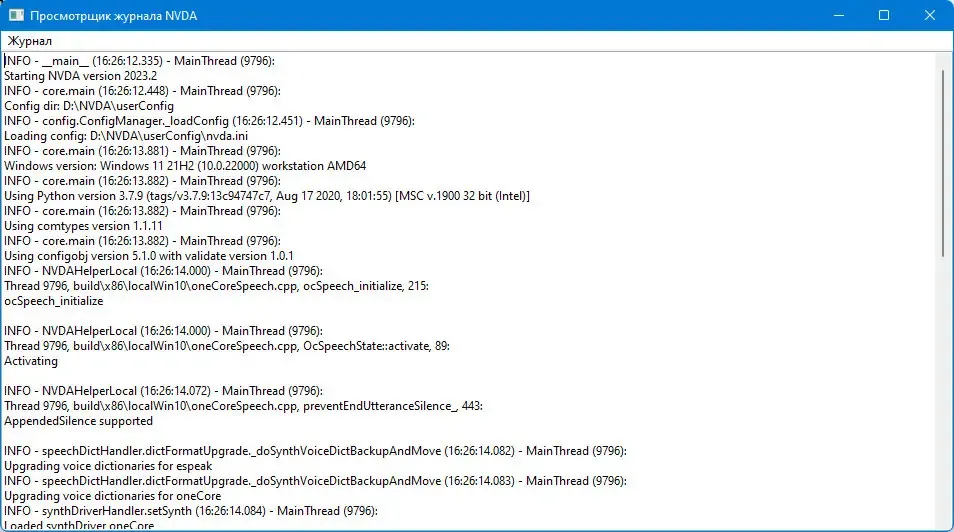
Task: Click the 'synthDriverHandler.setSynth' log line
Action: point(190,511)
